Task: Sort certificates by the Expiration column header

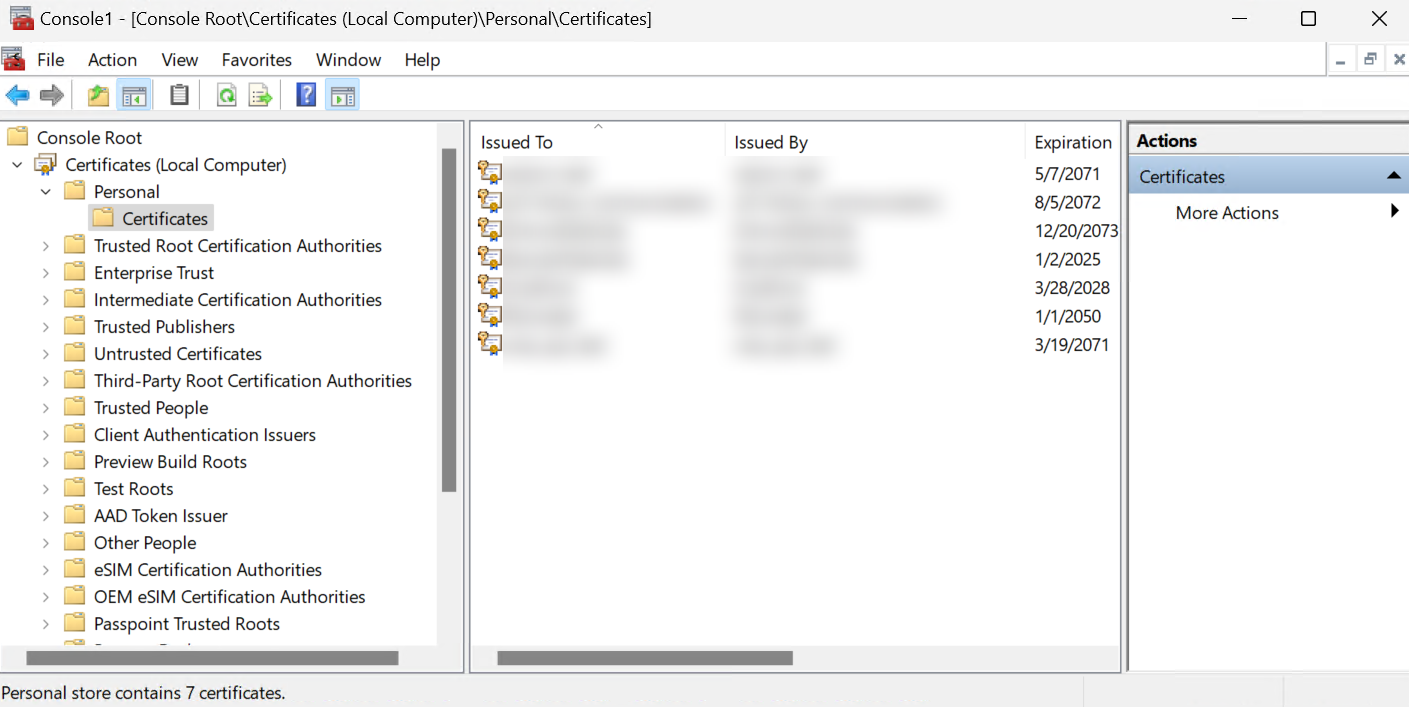Action: click(1073, 141)
